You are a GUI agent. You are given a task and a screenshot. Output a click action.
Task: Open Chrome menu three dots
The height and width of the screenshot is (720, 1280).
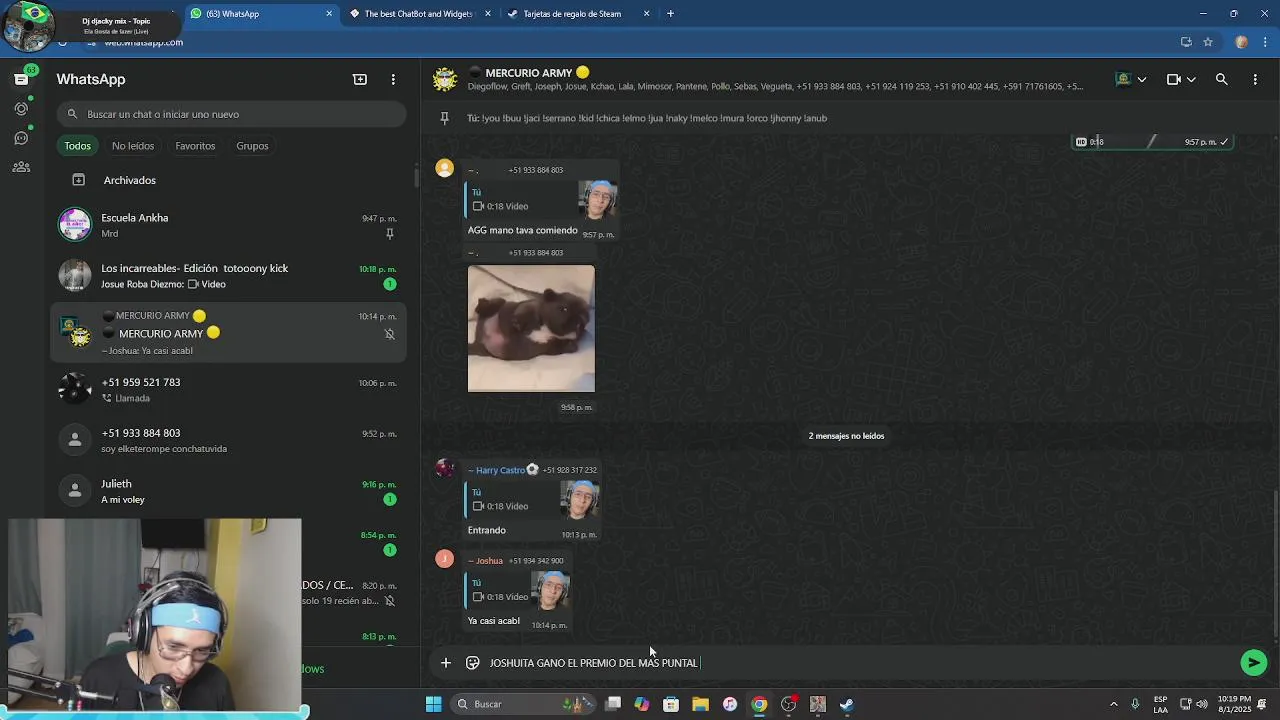pyautogui.click(x=1263, y=42)
